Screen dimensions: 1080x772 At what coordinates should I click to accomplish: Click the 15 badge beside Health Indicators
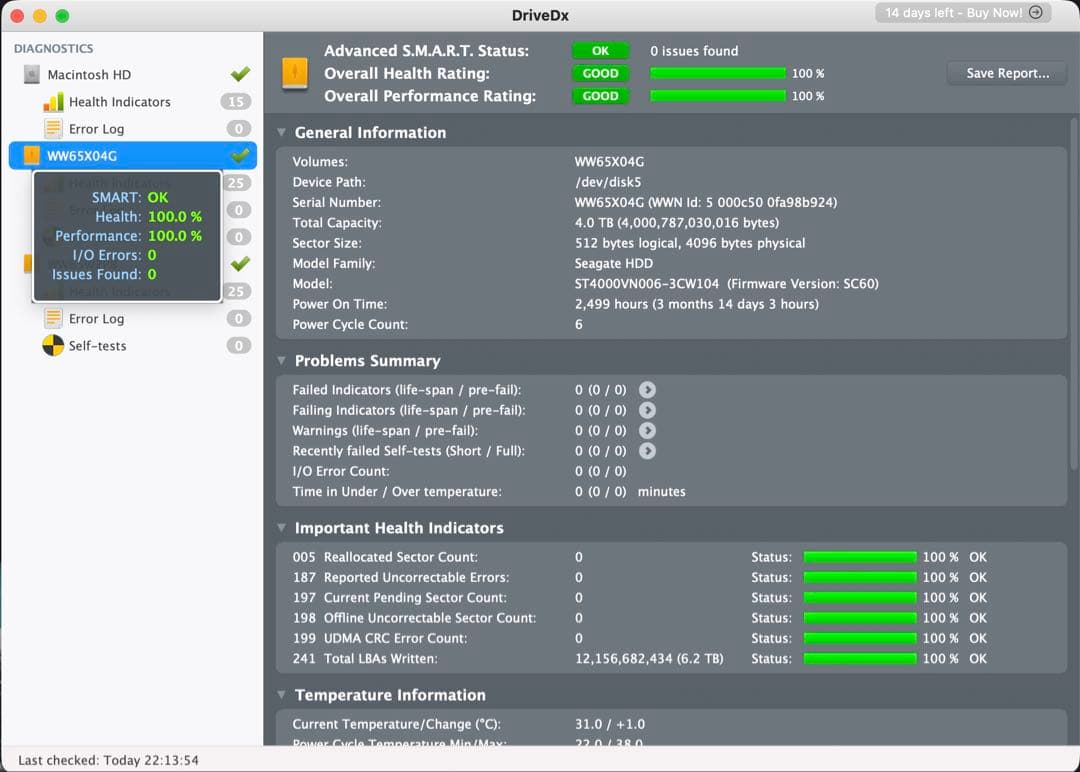coord(236,102)
